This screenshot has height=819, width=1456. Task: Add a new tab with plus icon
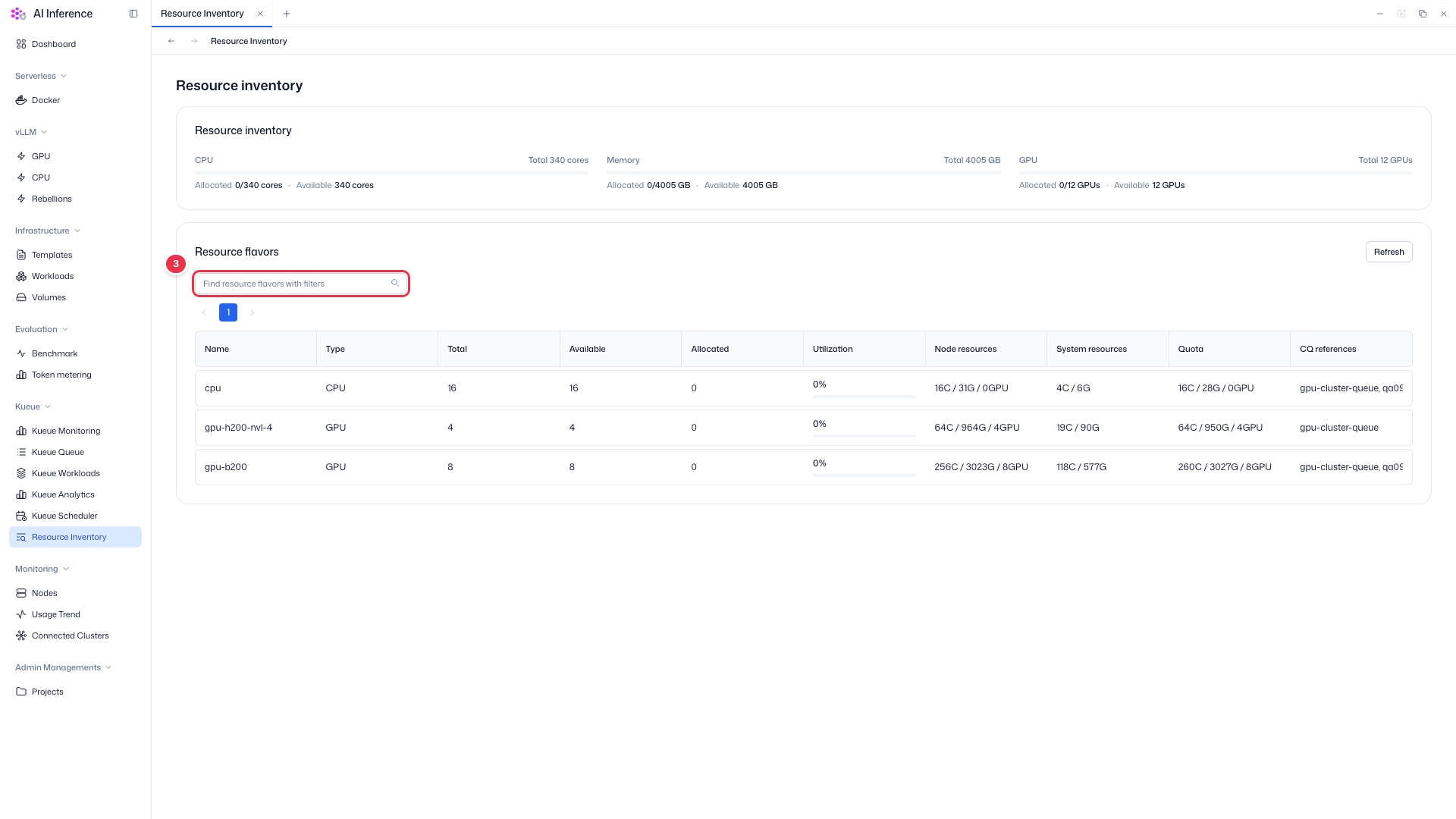[287, 14]
